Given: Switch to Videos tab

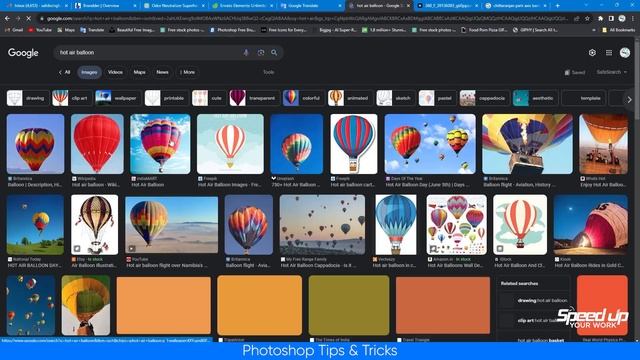Looking at the screenshot, I should pos(115,72).
